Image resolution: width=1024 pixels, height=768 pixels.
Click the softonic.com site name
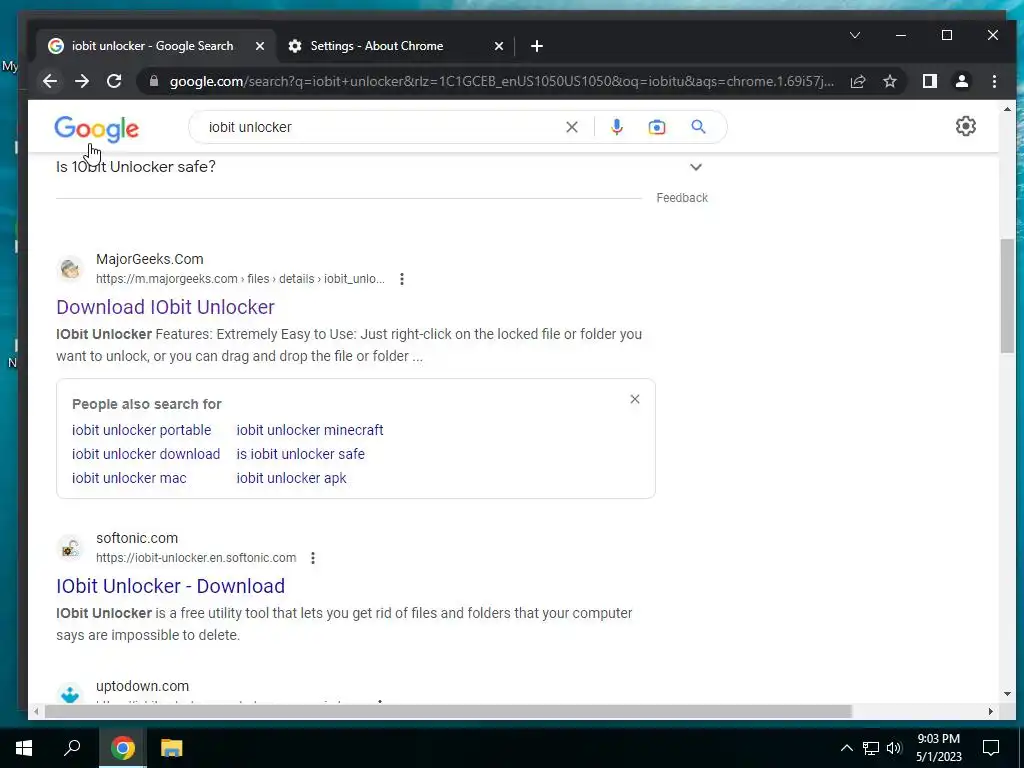(136, 538)
